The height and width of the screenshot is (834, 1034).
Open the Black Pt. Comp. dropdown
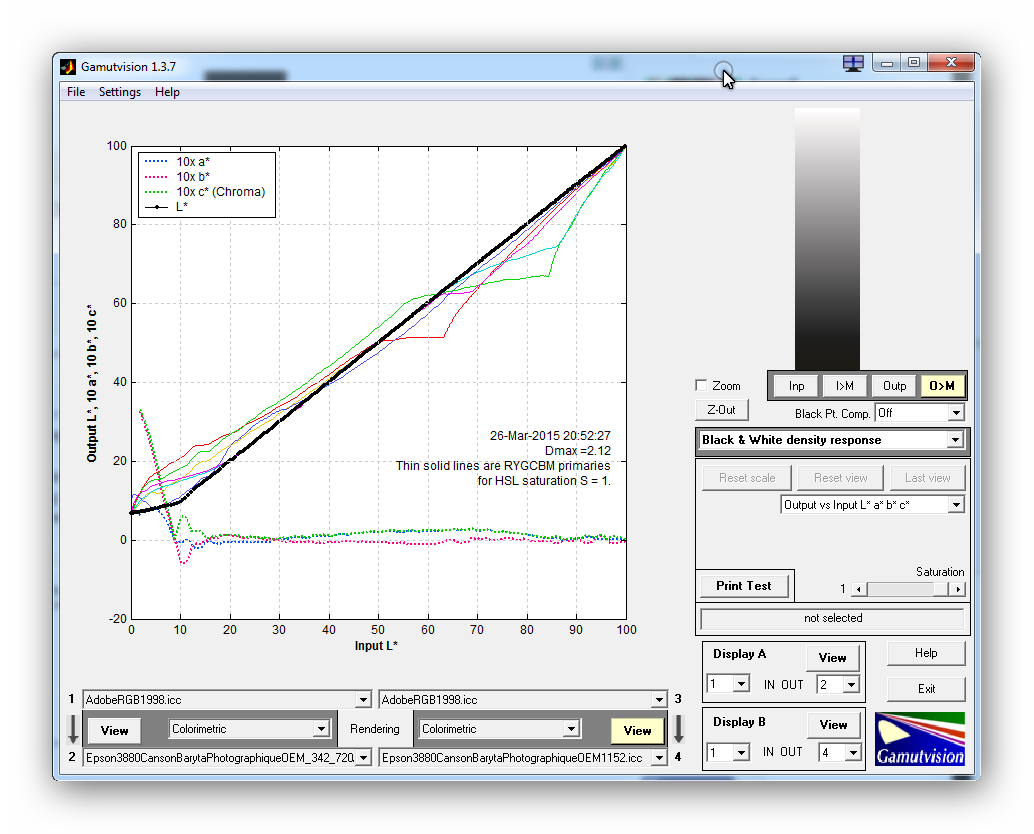pos(956,413)
